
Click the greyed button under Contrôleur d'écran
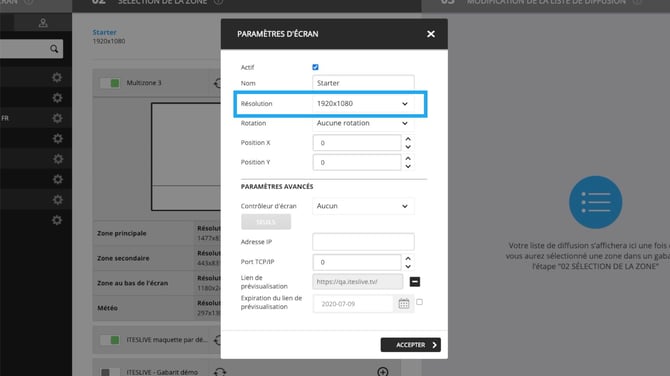pos(266,222)
